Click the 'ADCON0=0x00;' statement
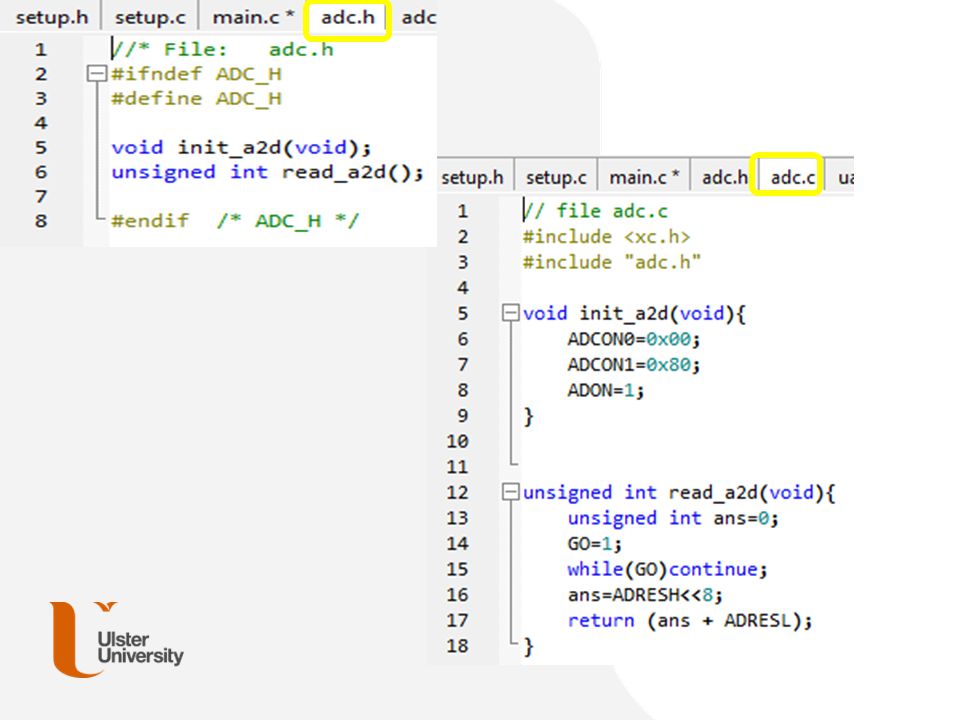 pyautogui.click(x=634, y=339)
